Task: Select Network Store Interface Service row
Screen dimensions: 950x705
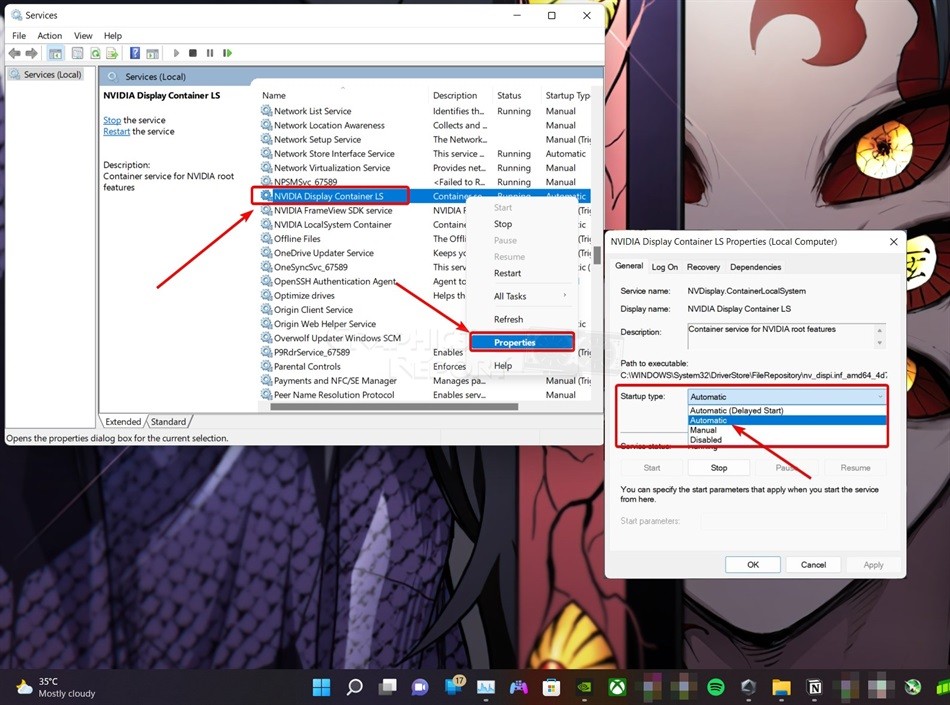Action: (x=425, y=154)
